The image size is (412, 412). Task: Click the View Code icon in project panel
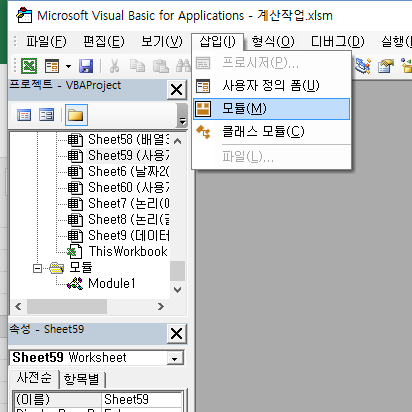coord(24,115)
